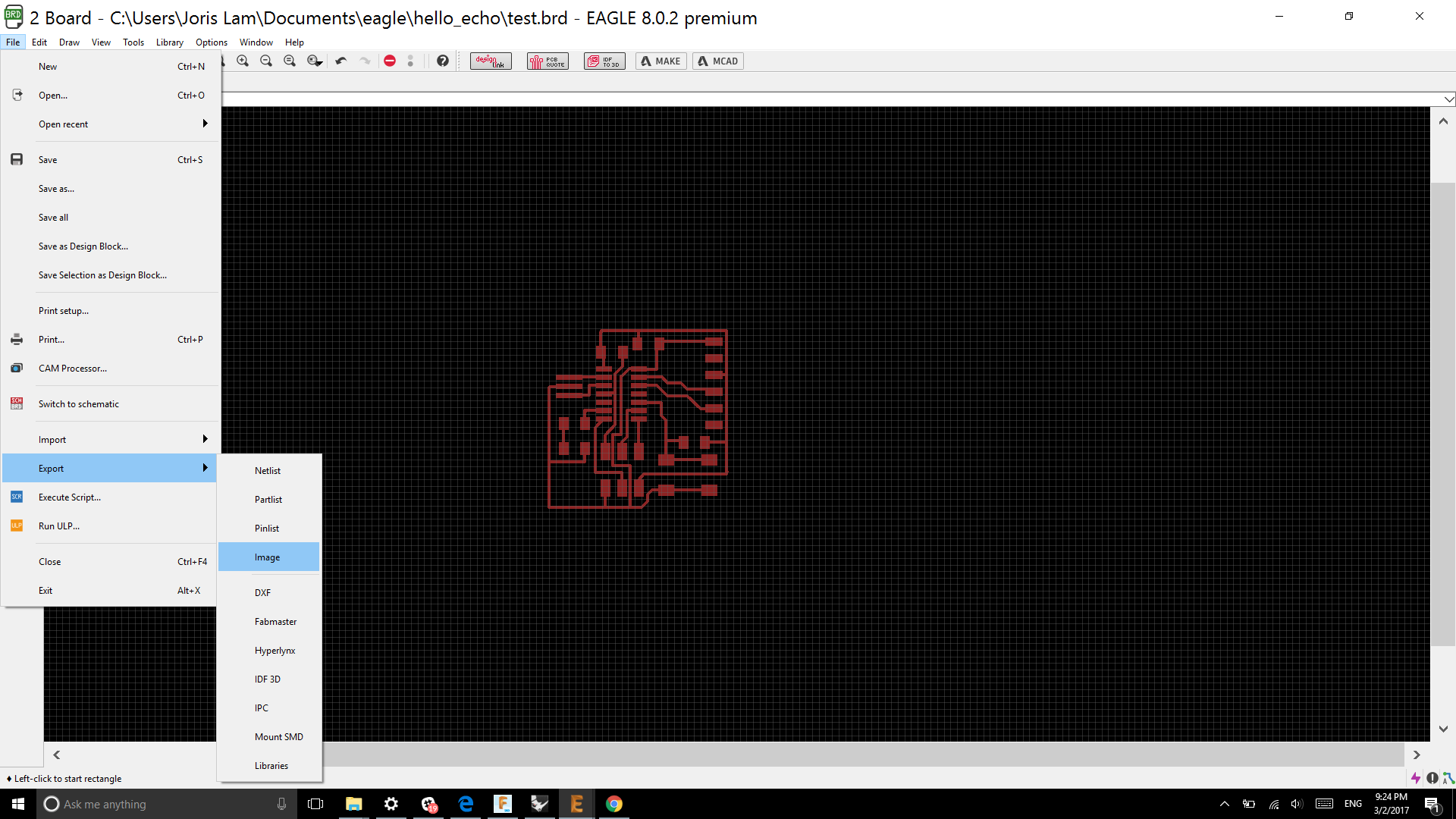Click the Zoom In magnifier icon
The height and width of the screenshot is (819, 1456).
click(x=243, y=61)
